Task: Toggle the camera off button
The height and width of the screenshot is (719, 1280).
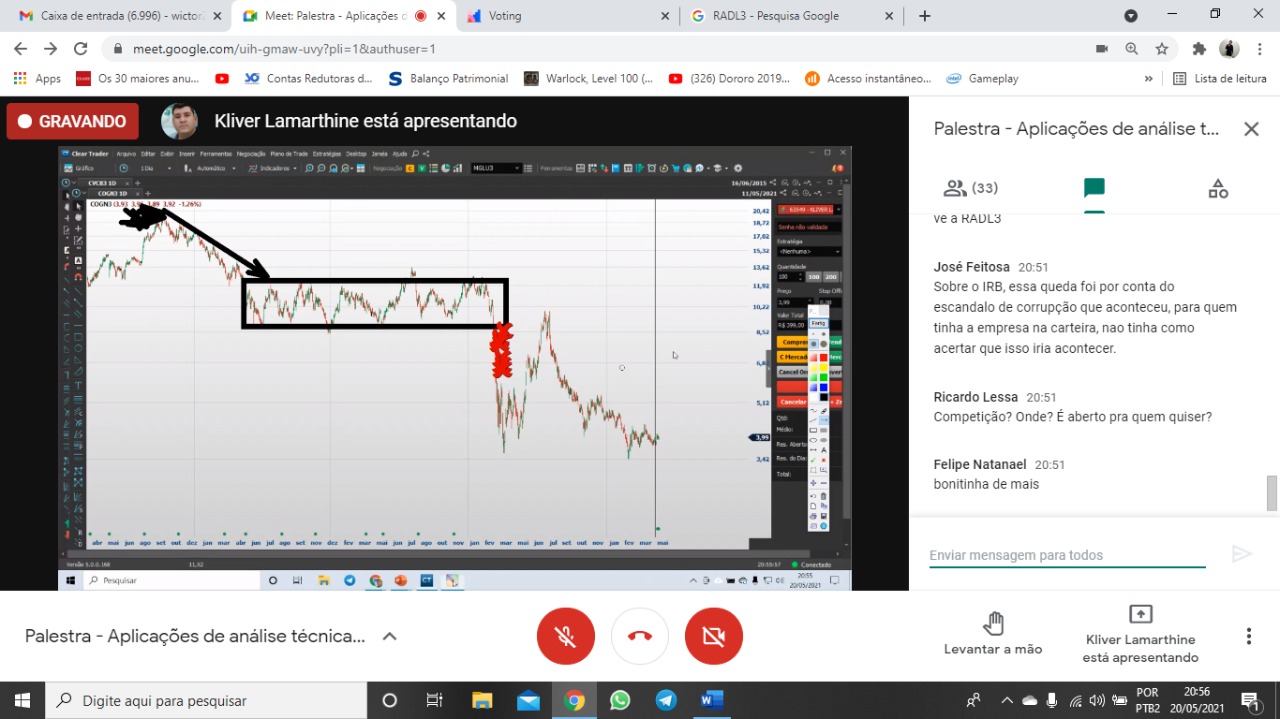Action: (714, 636)
